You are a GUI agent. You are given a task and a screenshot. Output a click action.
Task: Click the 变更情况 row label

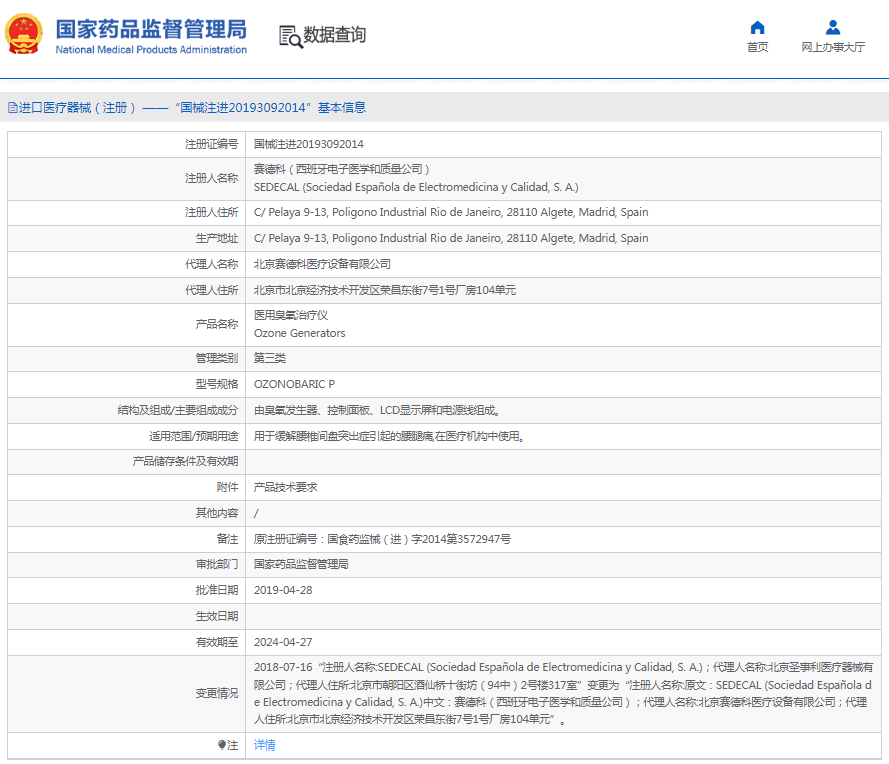217,693
